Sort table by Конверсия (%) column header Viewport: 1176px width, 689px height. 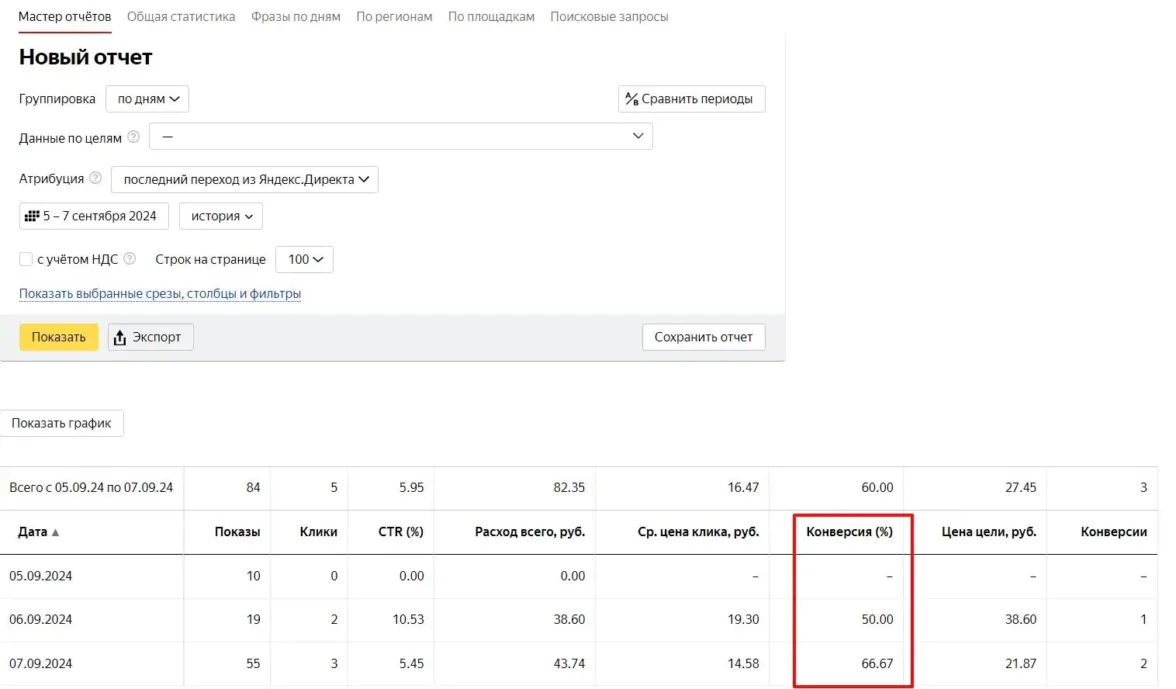point(849,532)
